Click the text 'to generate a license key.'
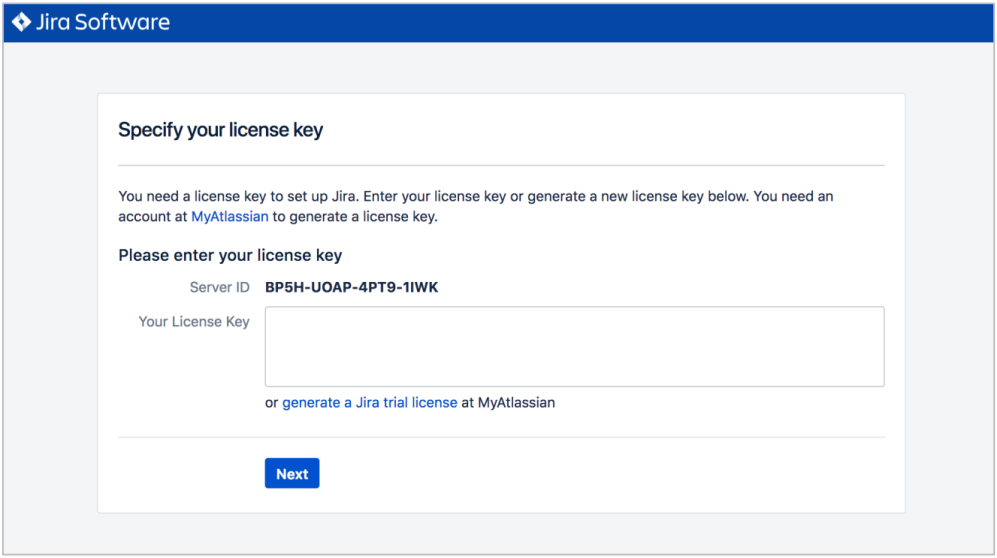Viewport: 997px width, 558px height. pyautogui.click(x=355, y=217)
